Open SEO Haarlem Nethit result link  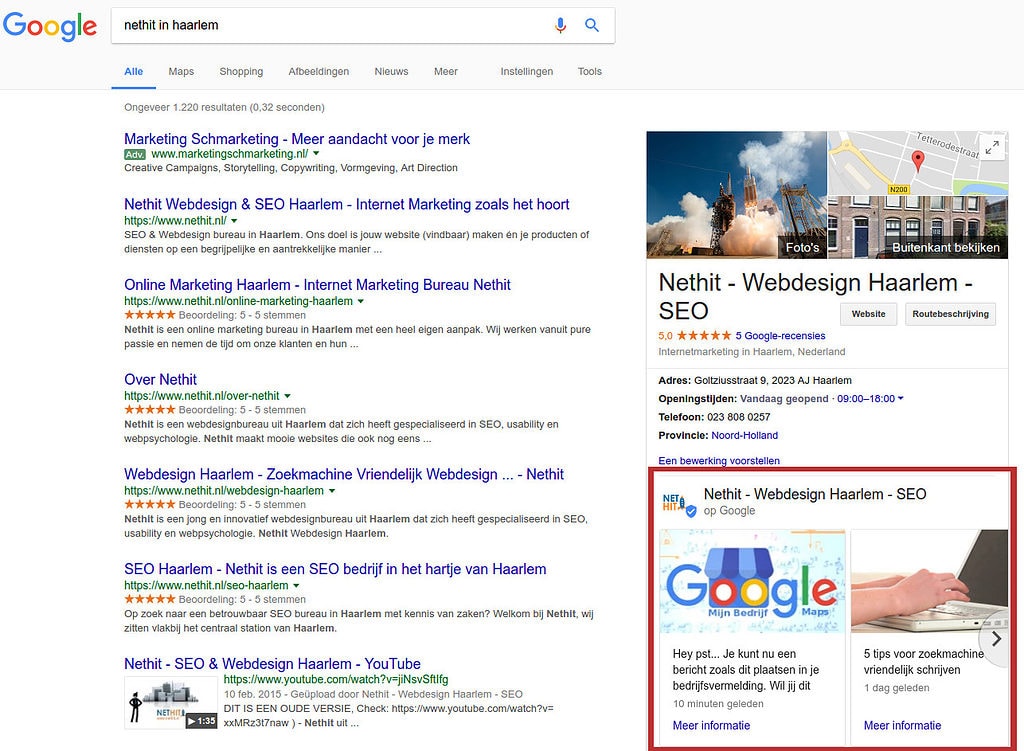coord(335,569)
